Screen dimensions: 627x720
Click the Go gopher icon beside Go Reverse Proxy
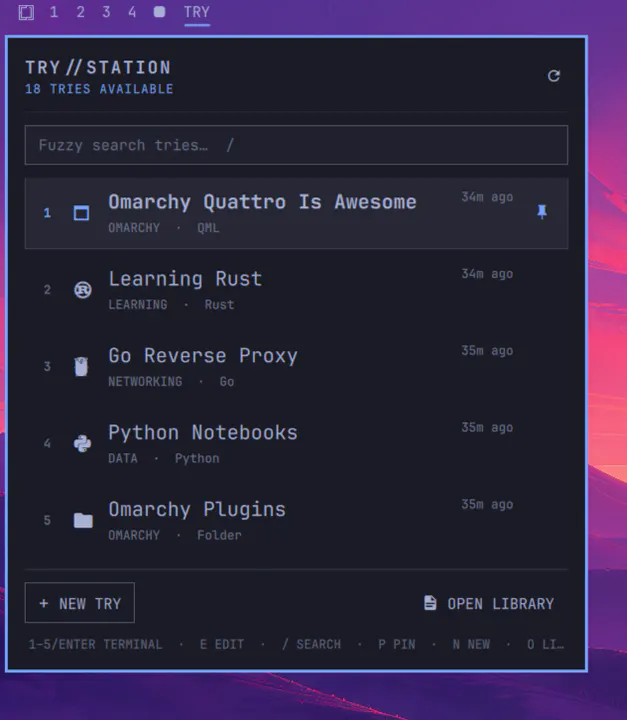click(x=81, y=366)
